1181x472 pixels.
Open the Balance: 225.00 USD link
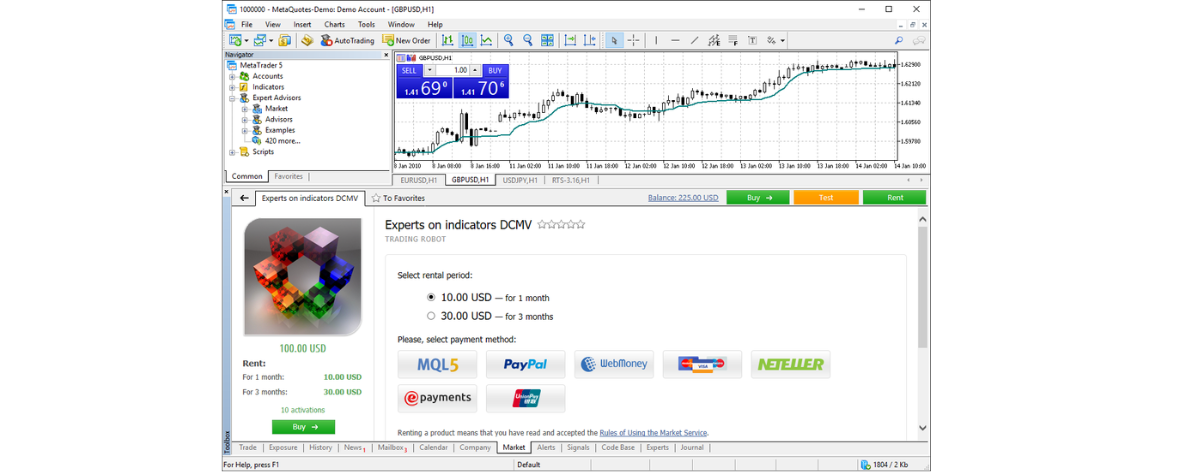point(683,198)
